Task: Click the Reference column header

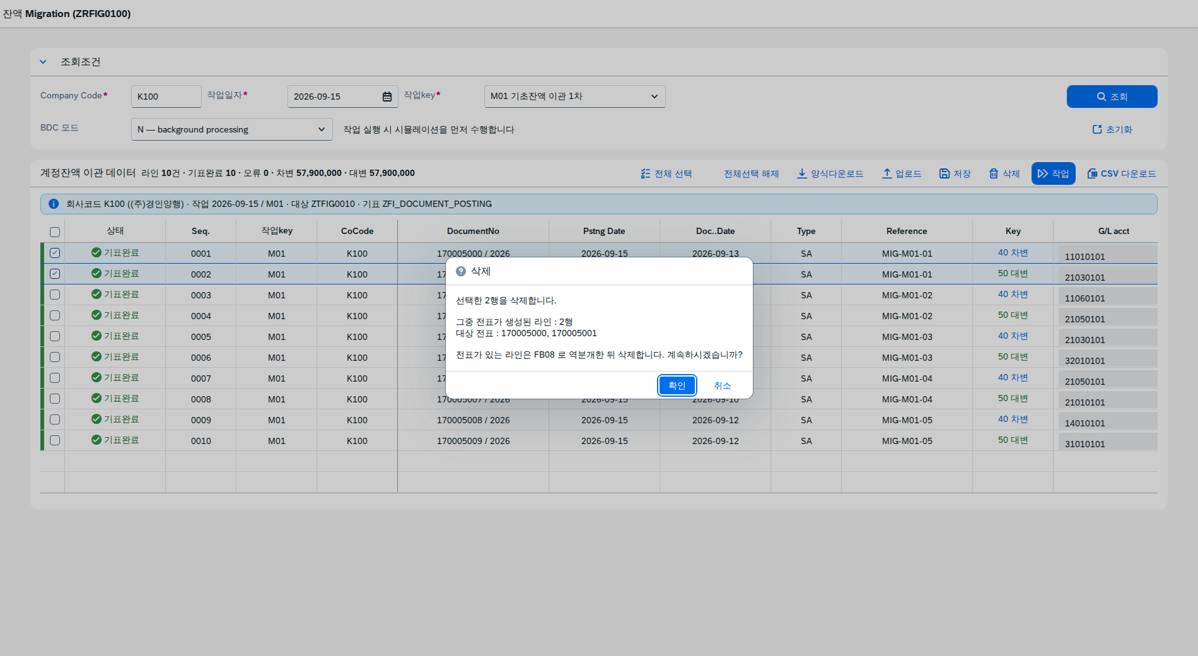Action: (x=907, y=231)
